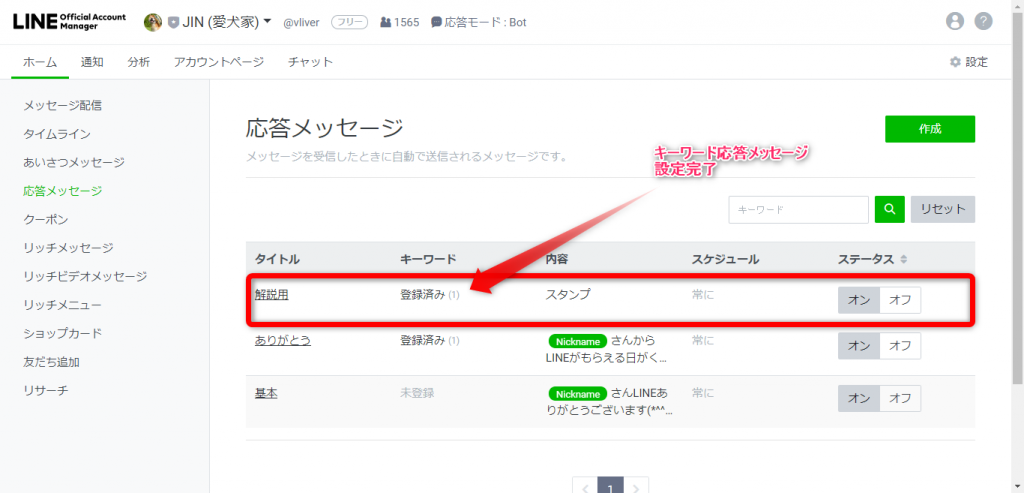1024x493 pixels.
Task: Sort by the ステータス column arrows
Action: (904, 259)
